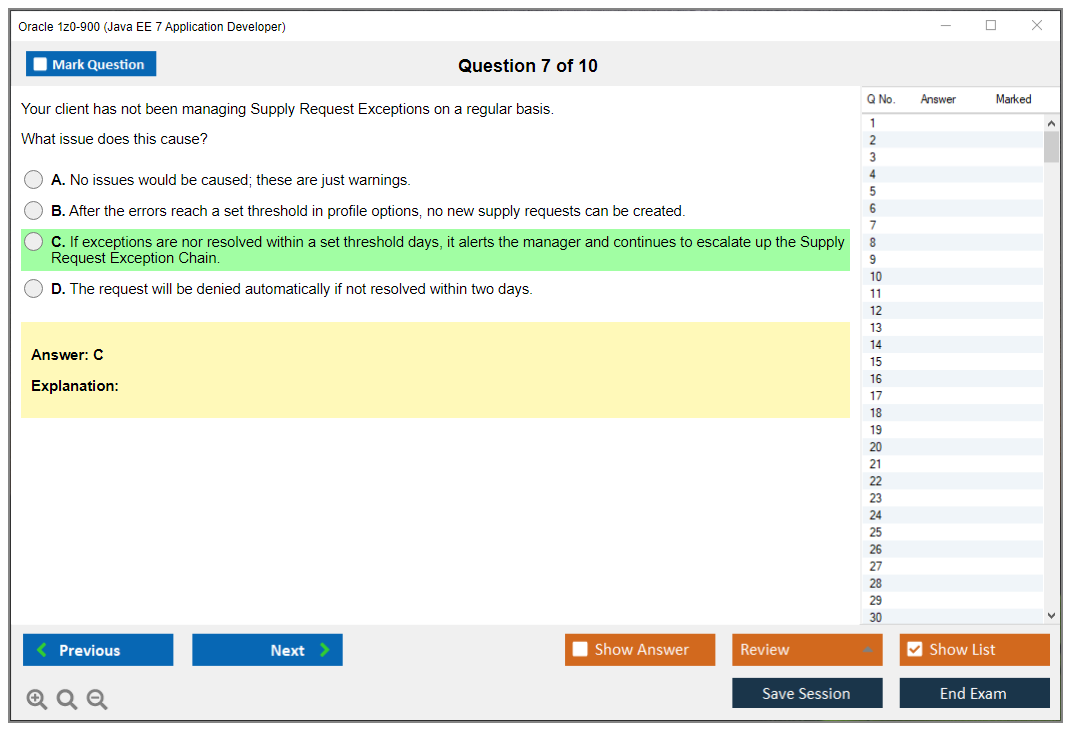Screen dimensions: 1075x735
Task: Switch to the Marked column header
Action: click(1013, 99)
